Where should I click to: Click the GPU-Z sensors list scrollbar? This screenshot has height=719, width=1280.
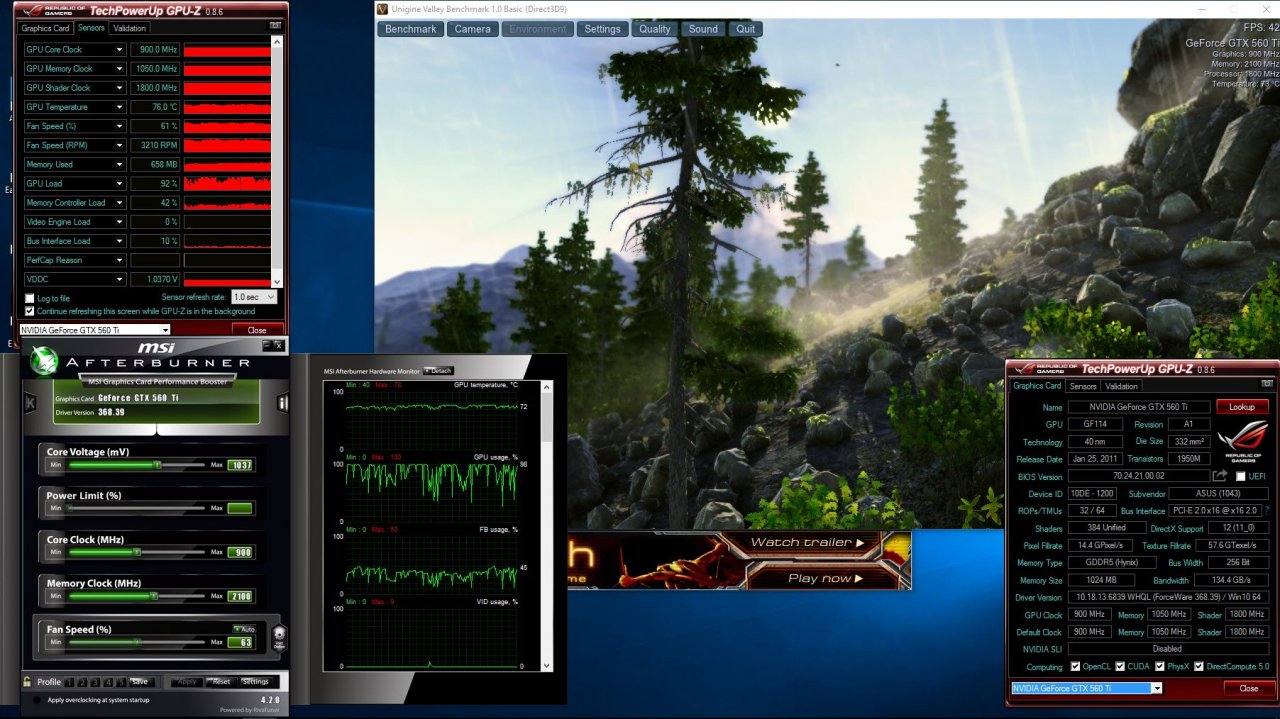[x=278, y=164]
